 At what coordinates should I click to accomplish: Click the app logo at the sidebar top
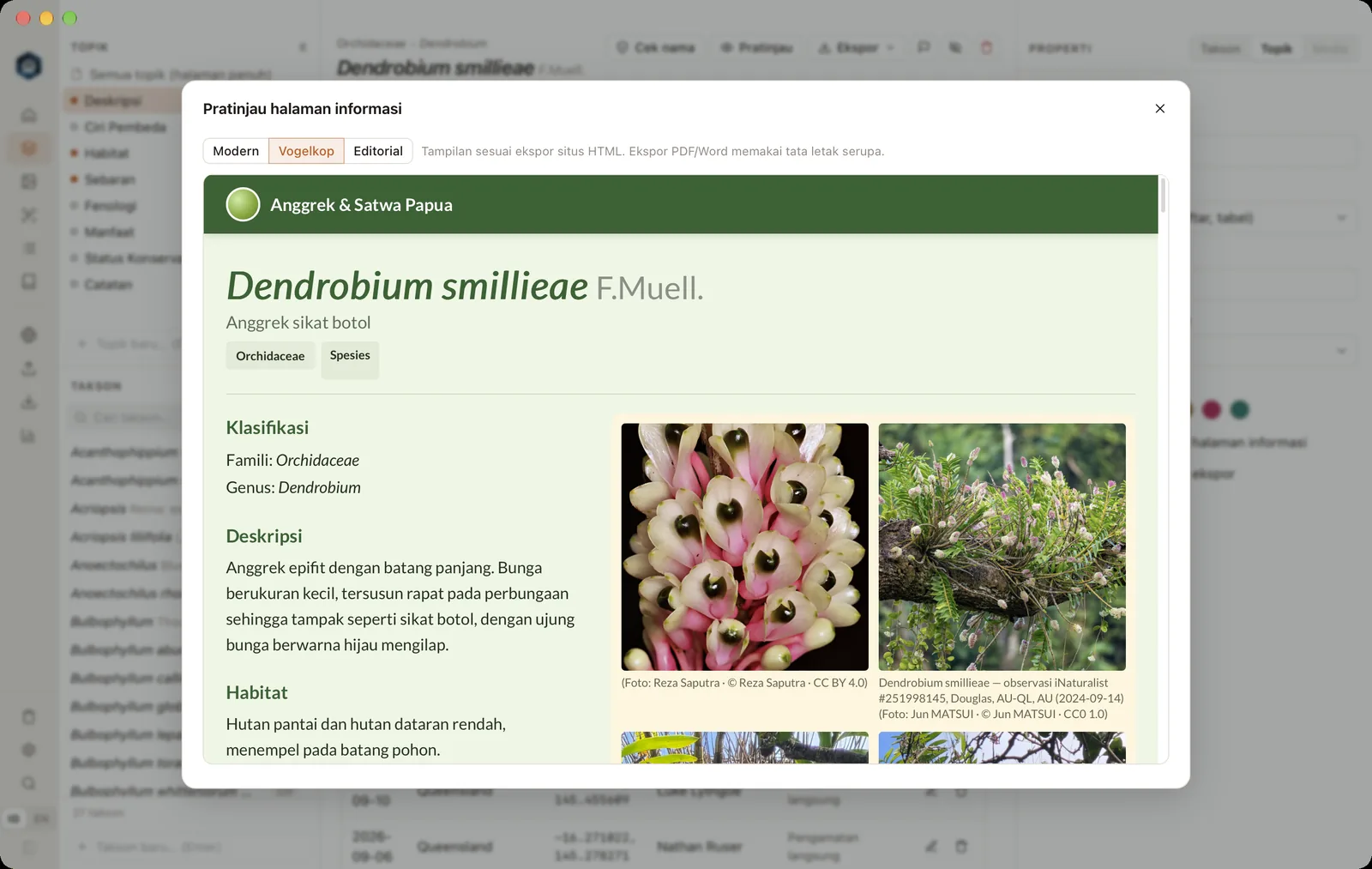29,65
